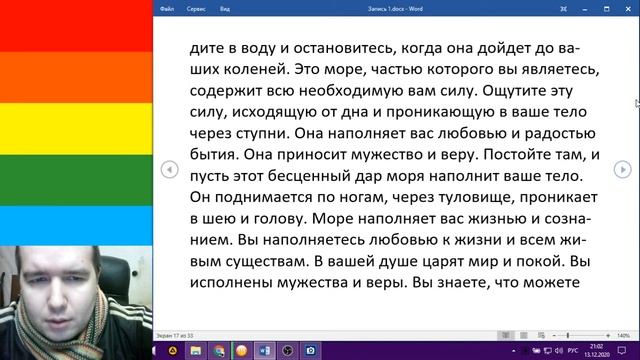Open zoom dialog via 140% label
This screenshot has height=360, width=640.
click(623, 336)
